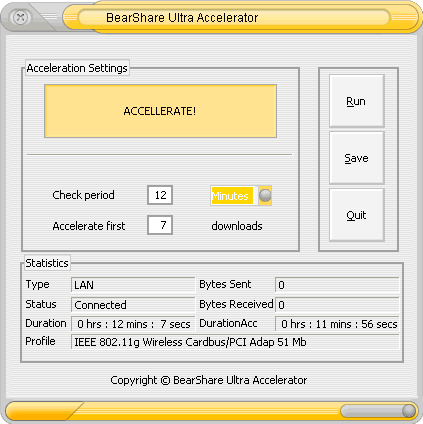Click the DurationAcc value 11 mins : 56 secs
The image size is (423, 424).
[337, 324]
